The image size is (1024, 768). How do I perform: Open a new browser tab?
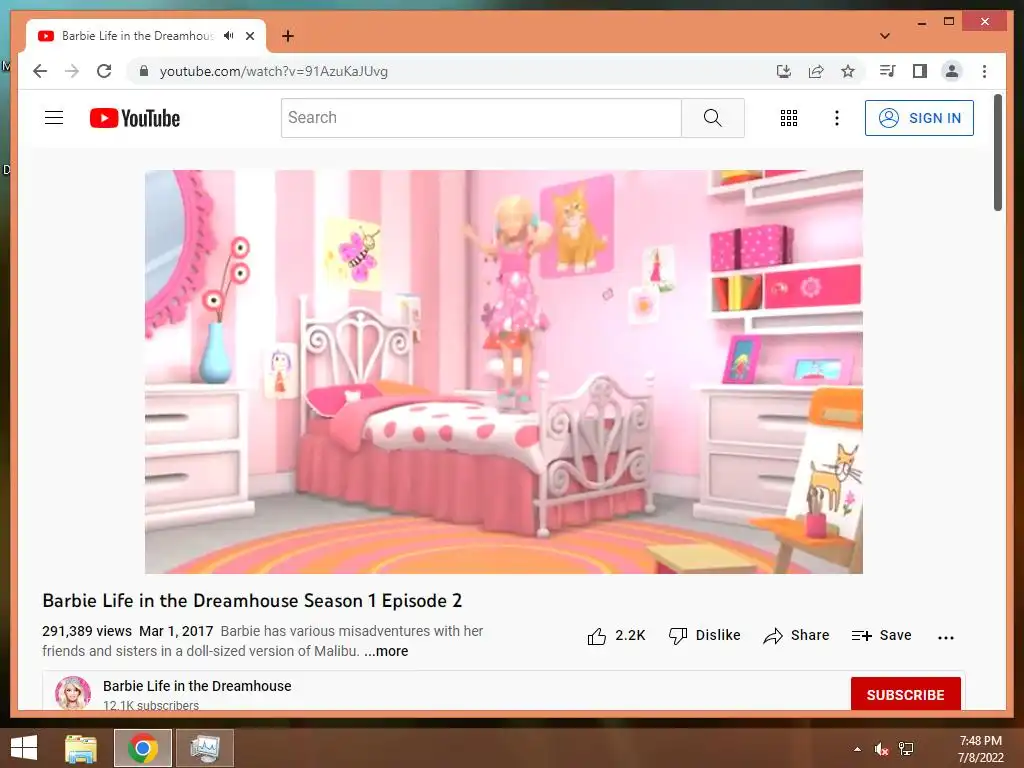pyautogui.click(x=288, y=36)
